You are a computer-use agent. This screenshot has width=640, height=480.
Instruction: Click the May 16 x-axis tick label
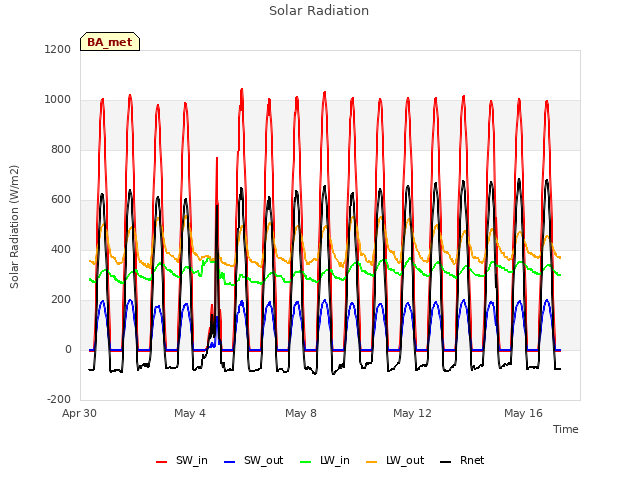(523, 413)
